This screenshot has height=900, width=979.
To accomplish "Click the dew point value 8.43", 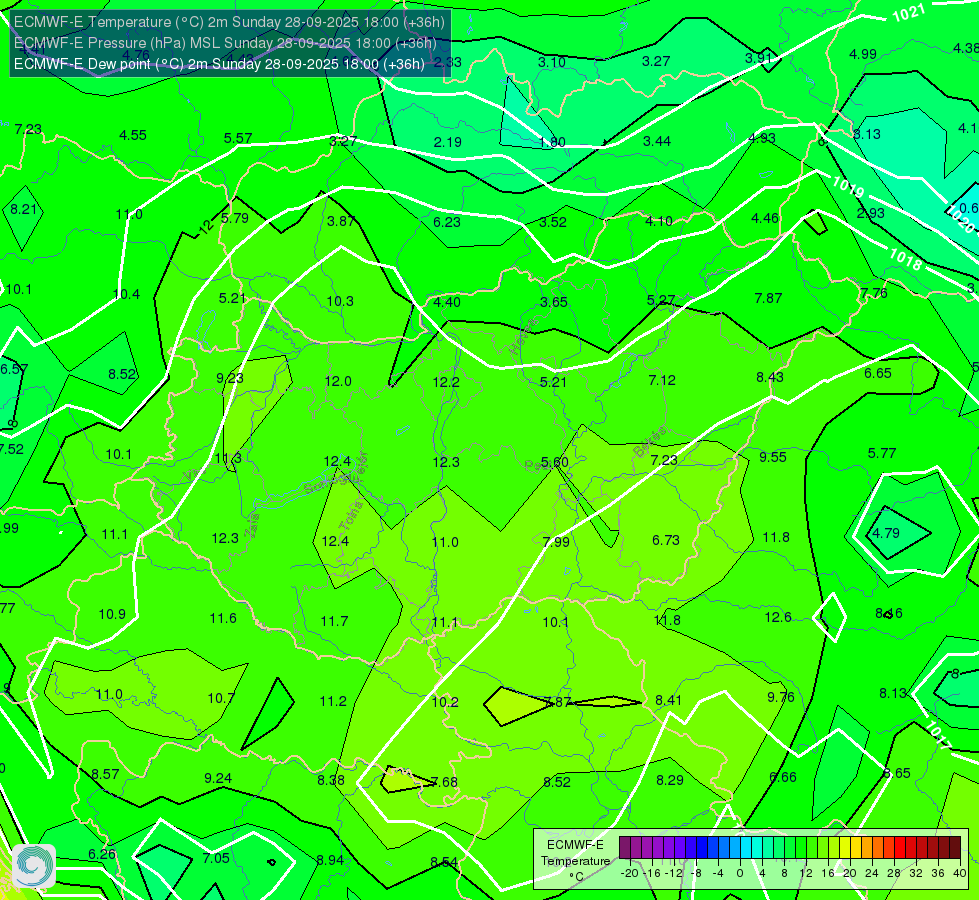I will pos(770,377).
